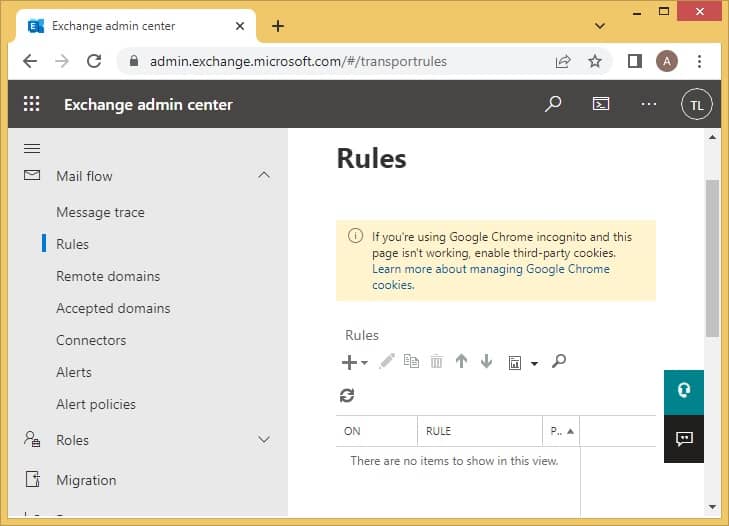Click the Roles menu label

point(72,440)
